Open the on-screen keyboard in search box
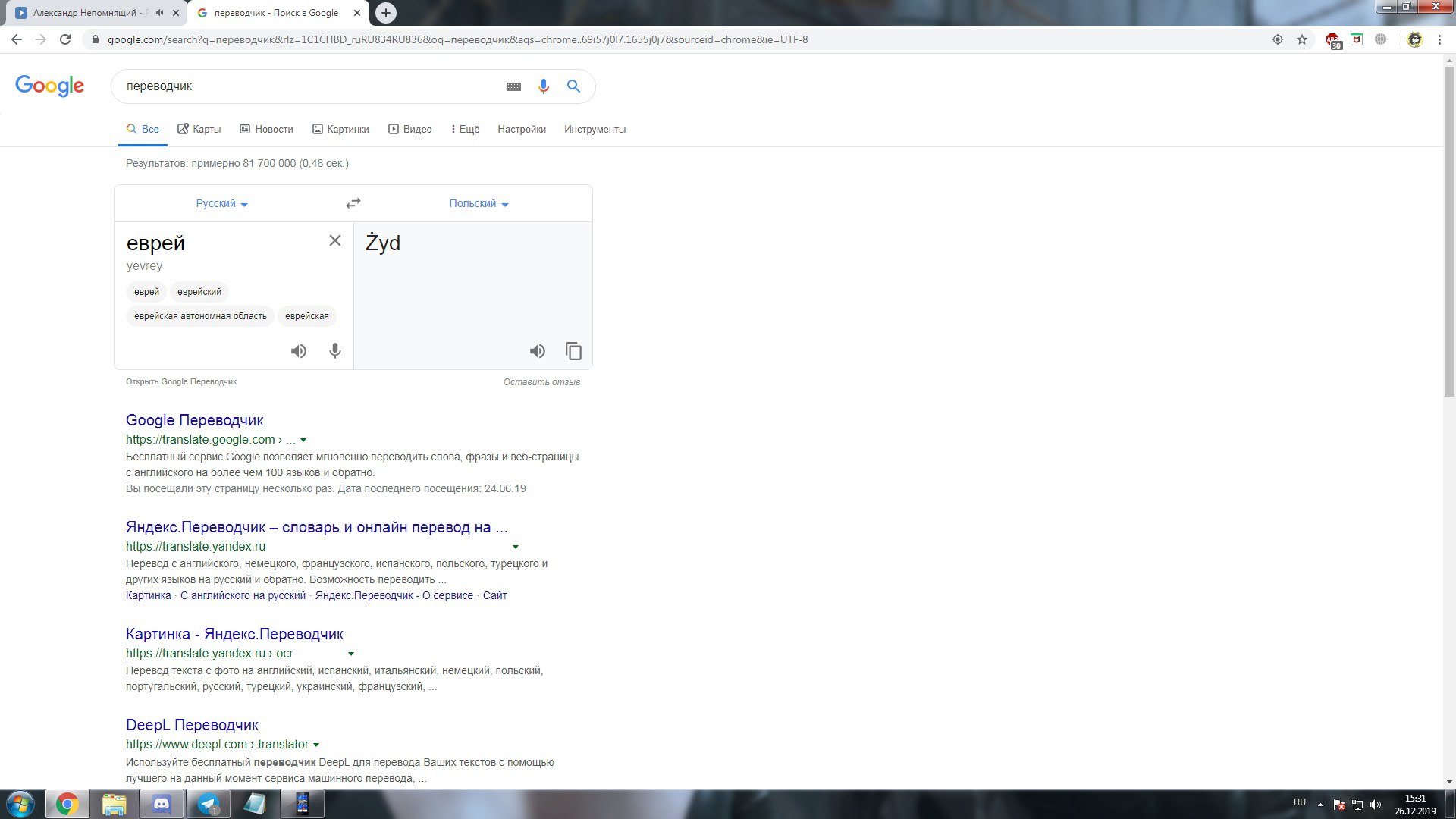The width and height of the screenshot is (1456, 819). click(x=513, y=86)
